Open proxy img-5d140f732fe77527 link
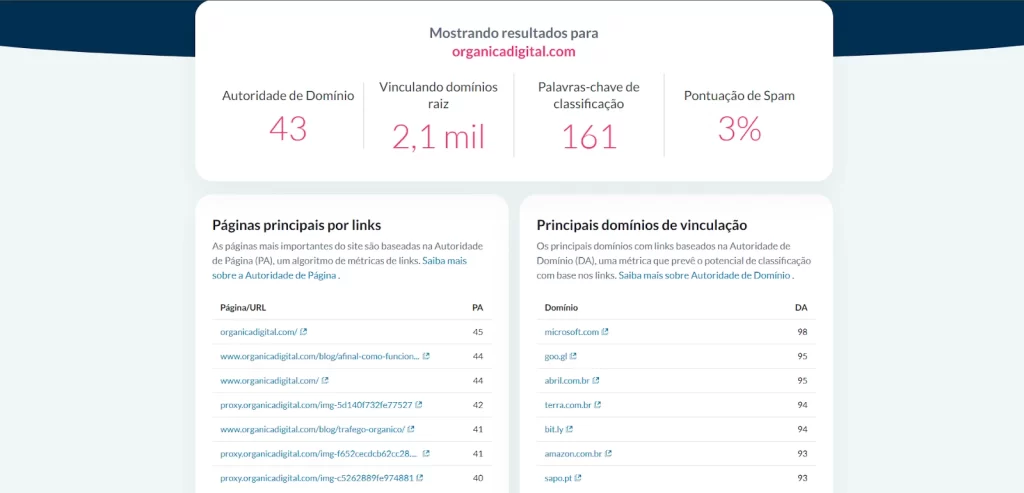 316,405
